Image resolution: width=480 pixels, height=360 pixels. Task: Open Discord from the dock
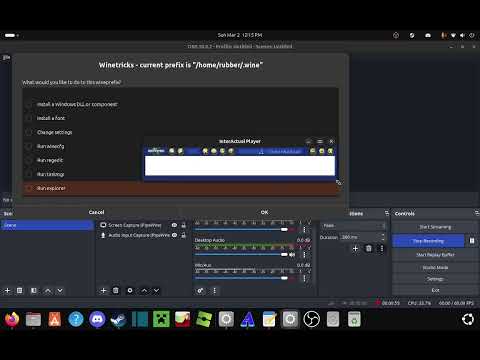[97, 319]
